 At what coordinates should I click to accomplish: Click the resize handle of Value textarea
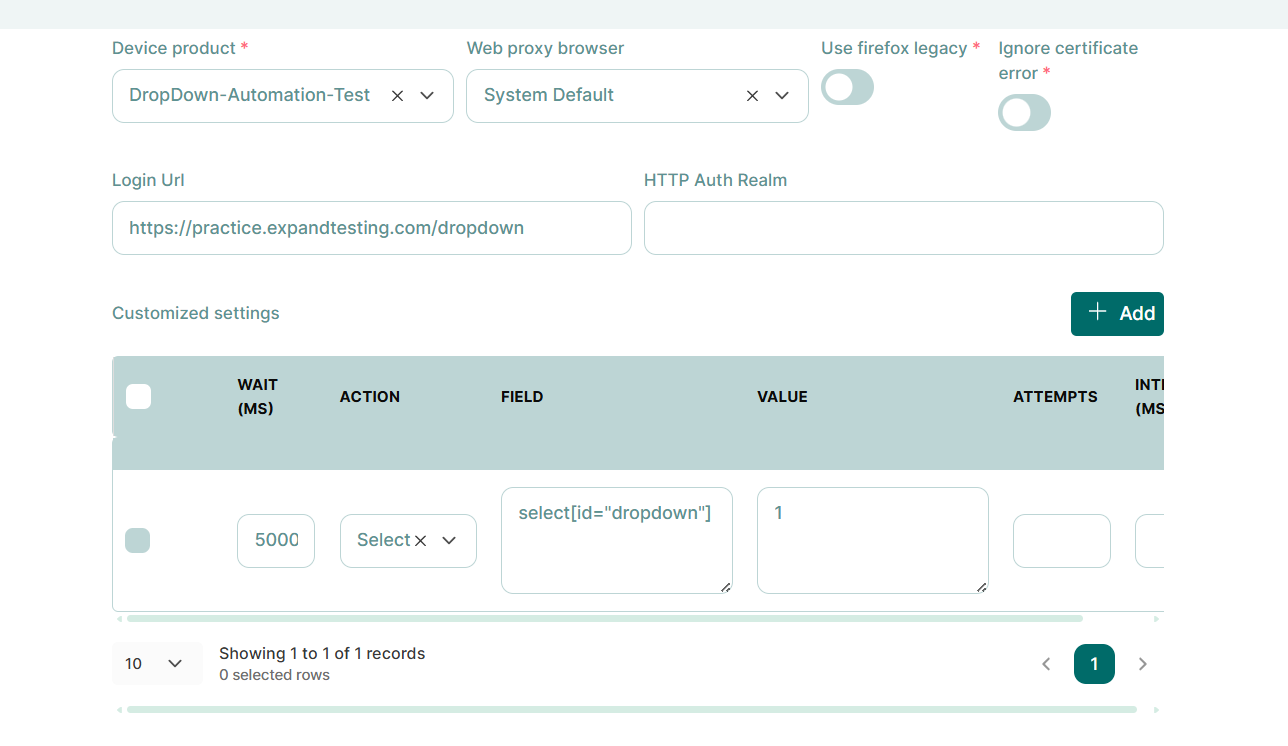(981, 587)
